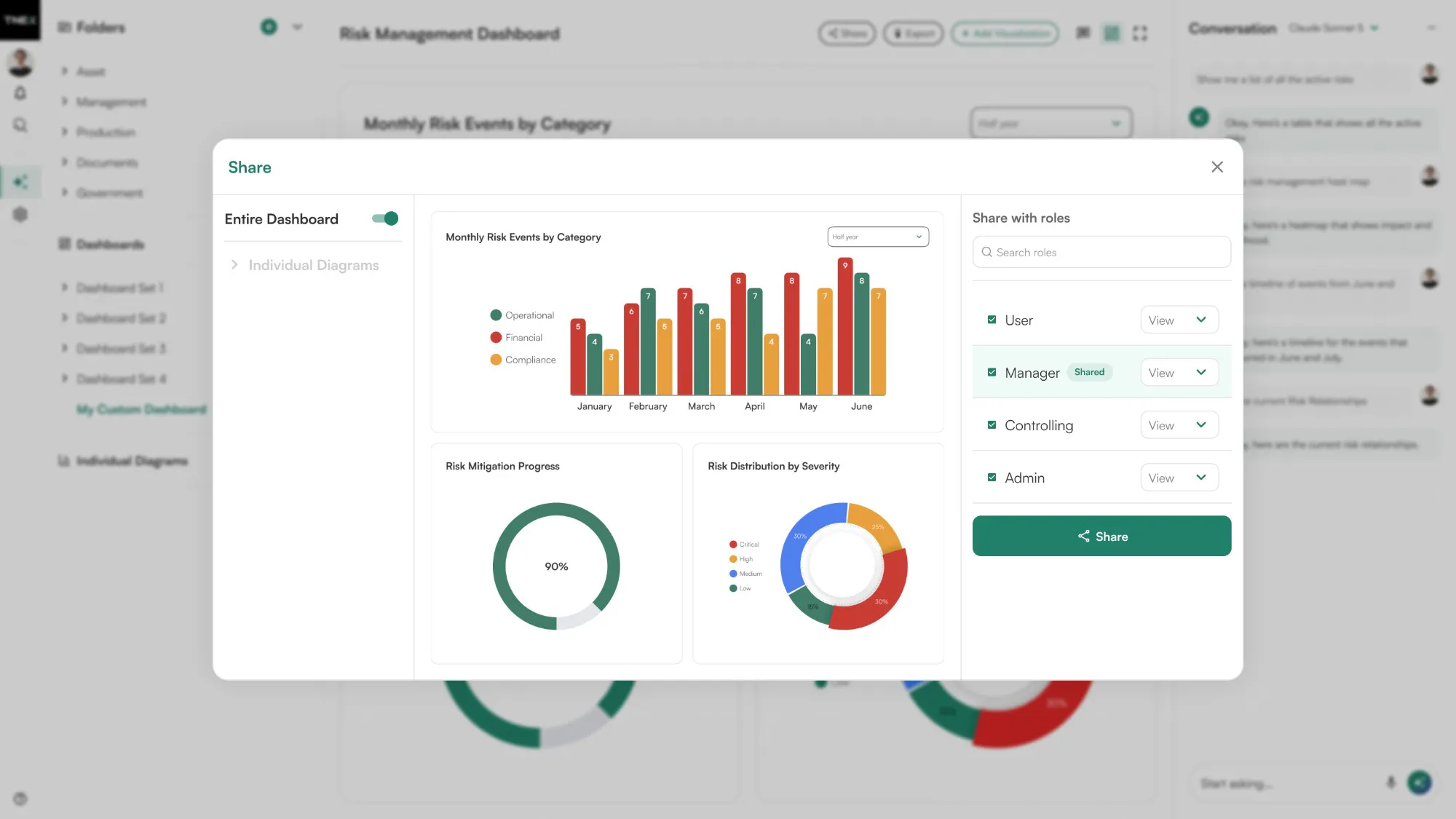Click the Risk Mitigation Progress 90% donut

[556, 566]
